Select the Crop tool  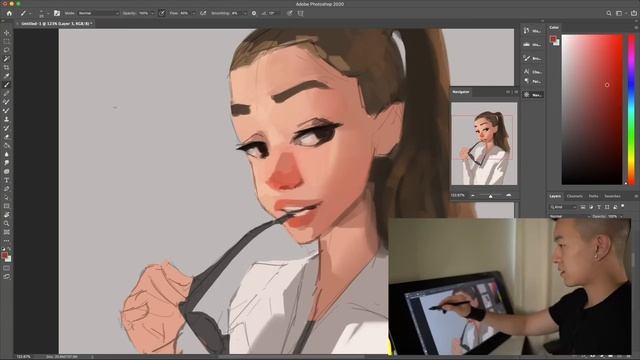(7, 68)
